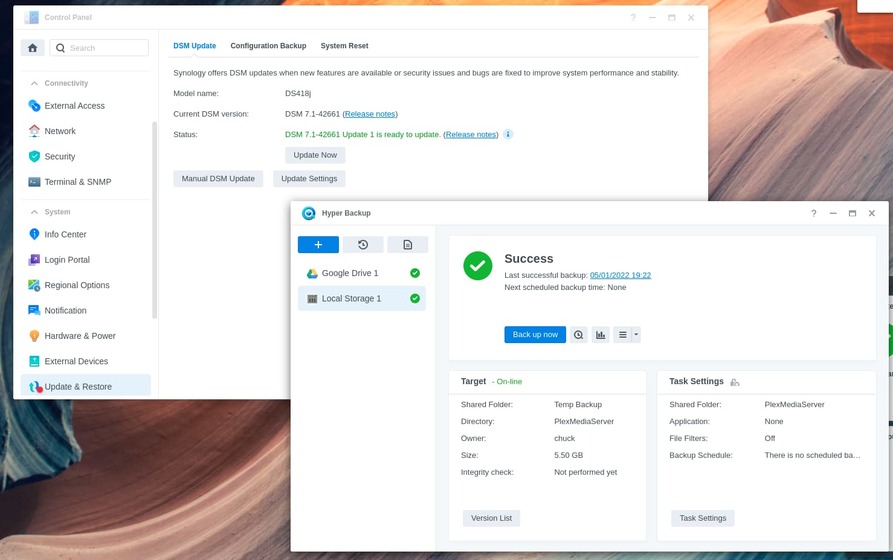Click the info icon beside update status

(508, 134)
